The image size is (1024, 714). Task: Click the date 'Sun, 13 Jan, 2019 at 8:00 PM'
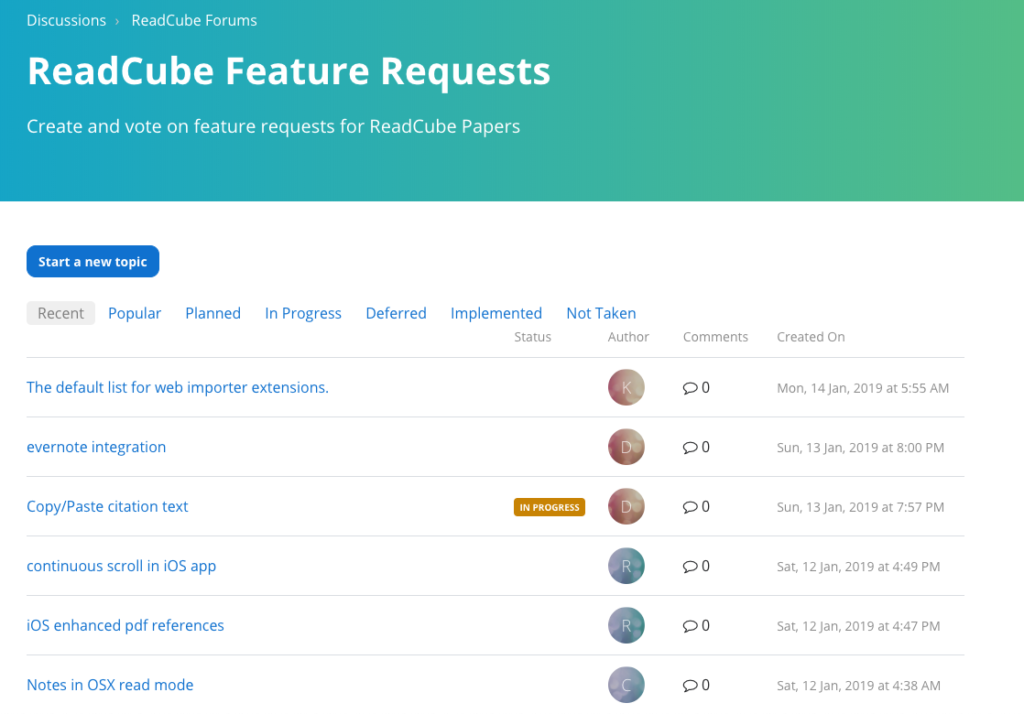click(x=860, y=447)
